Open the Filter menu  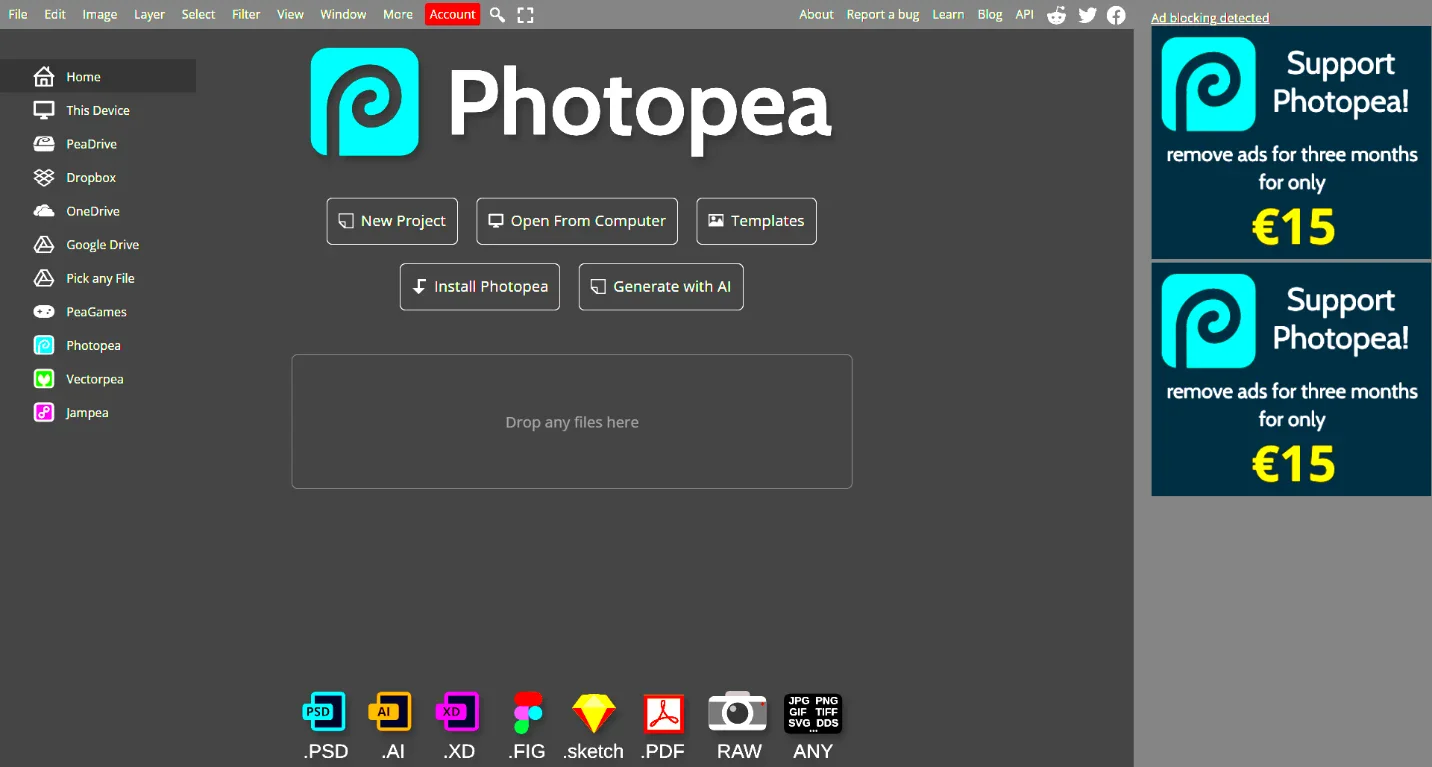click(x=246, y=15)
